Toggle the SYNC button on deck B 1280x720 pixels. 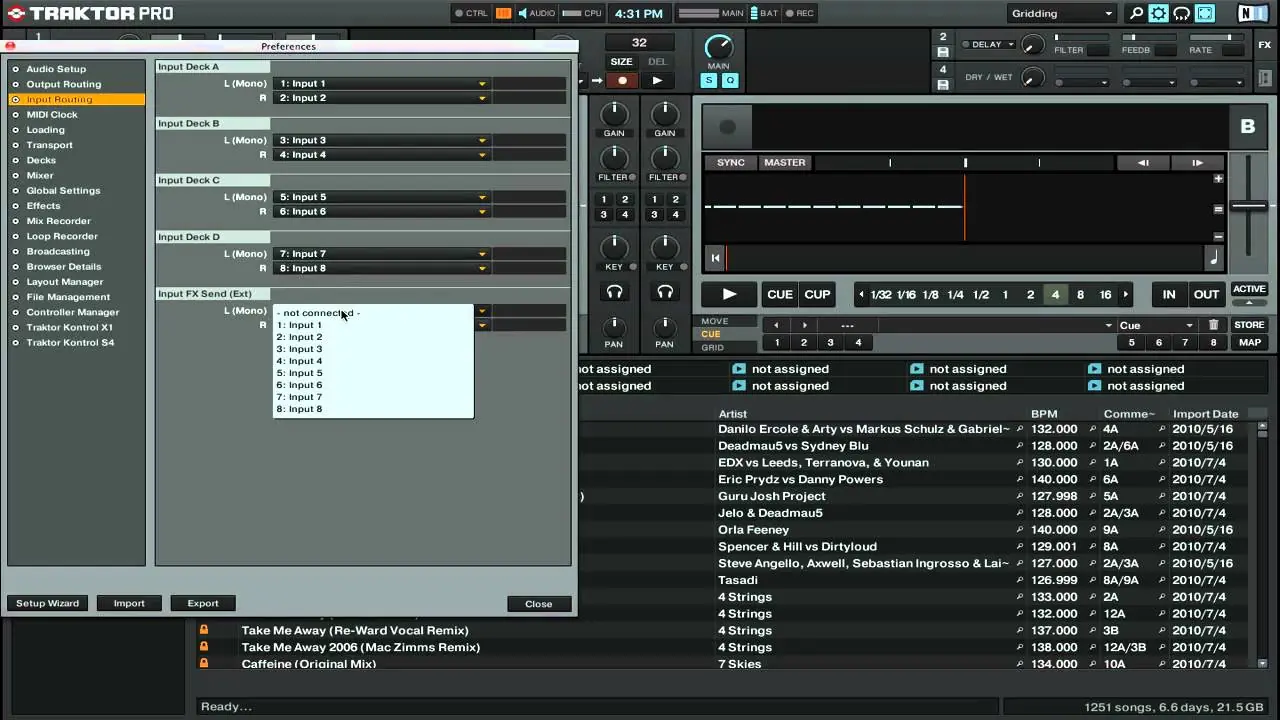point(730,162)
